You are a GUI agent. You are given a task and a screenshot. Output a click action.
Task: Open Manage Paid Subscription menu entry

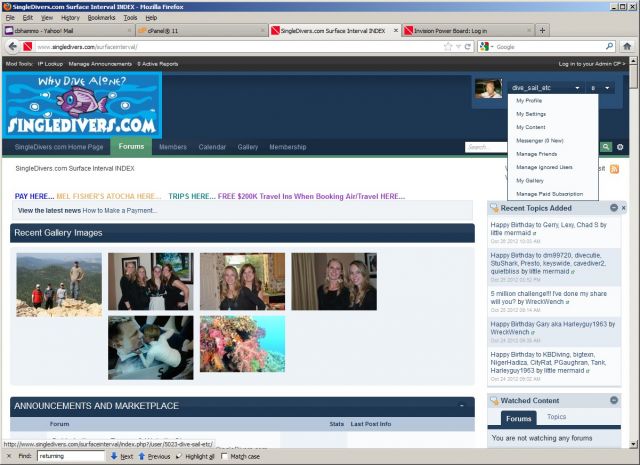point(549,194)
